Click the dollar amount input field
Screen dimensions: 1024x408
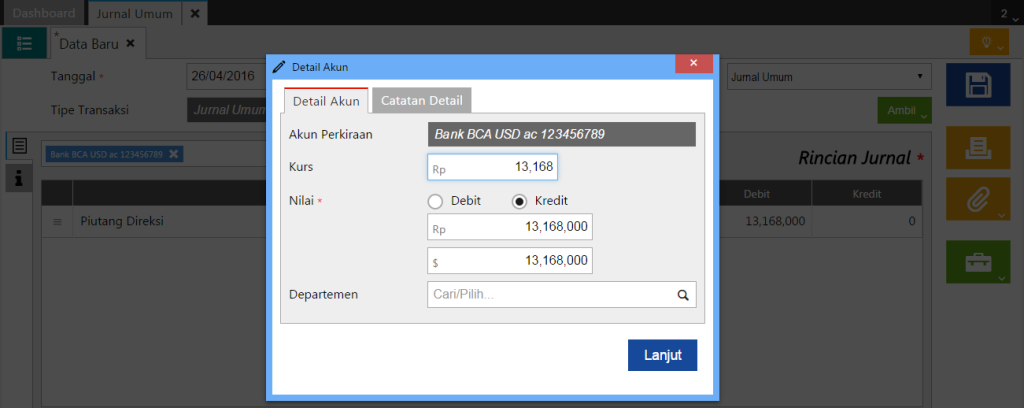click(x=510, y=261)
